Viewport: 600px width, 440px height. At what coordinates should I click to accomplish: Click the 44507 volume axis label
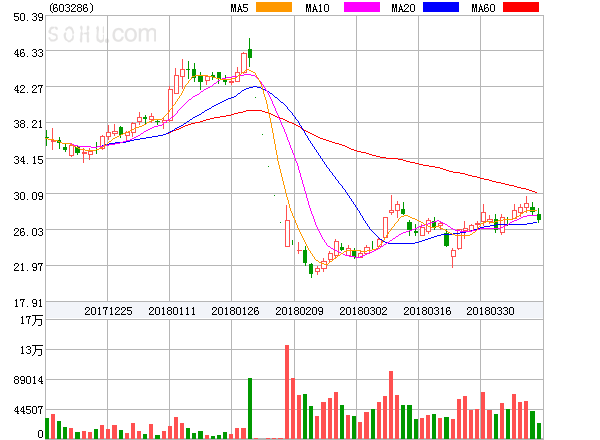click(28, 410)
